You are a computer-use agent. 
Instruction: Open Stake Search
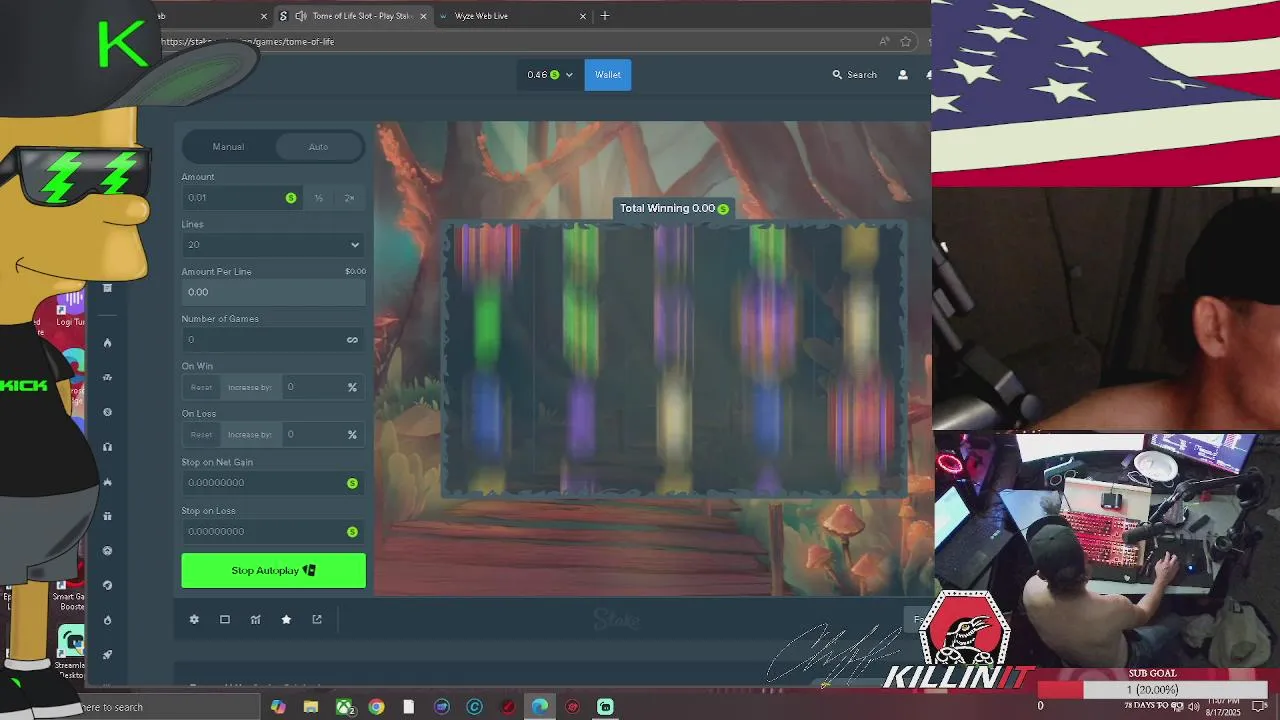[855, 75]
